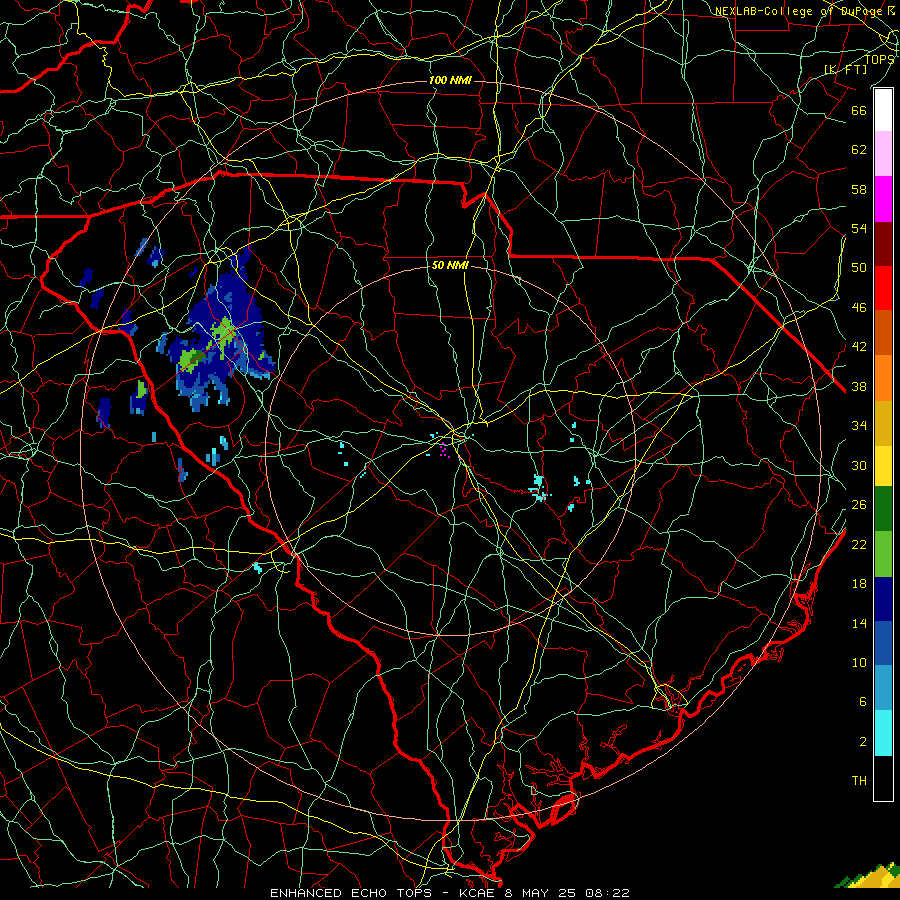Click the legend value "10"

859,663
